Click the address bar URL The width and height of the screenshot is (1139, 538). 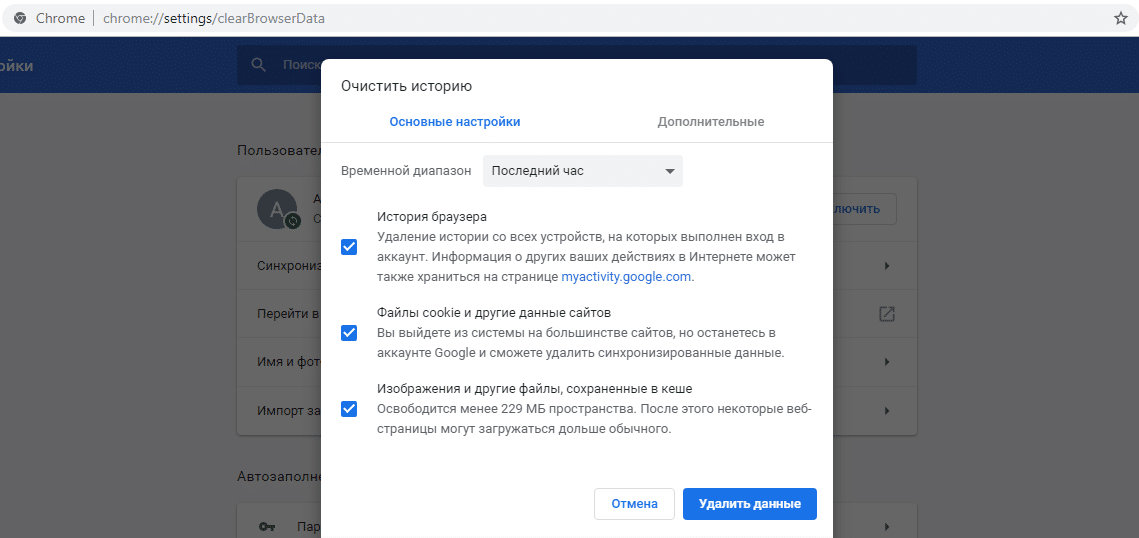(214, 18)
